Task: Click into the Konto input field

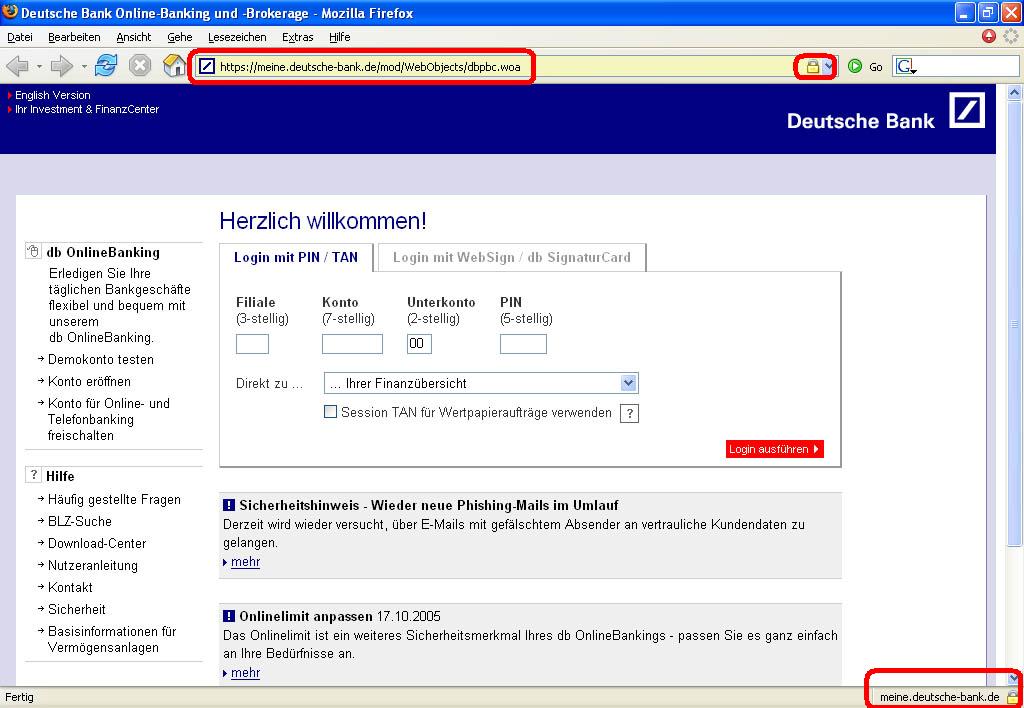Action: click(352, 344)
